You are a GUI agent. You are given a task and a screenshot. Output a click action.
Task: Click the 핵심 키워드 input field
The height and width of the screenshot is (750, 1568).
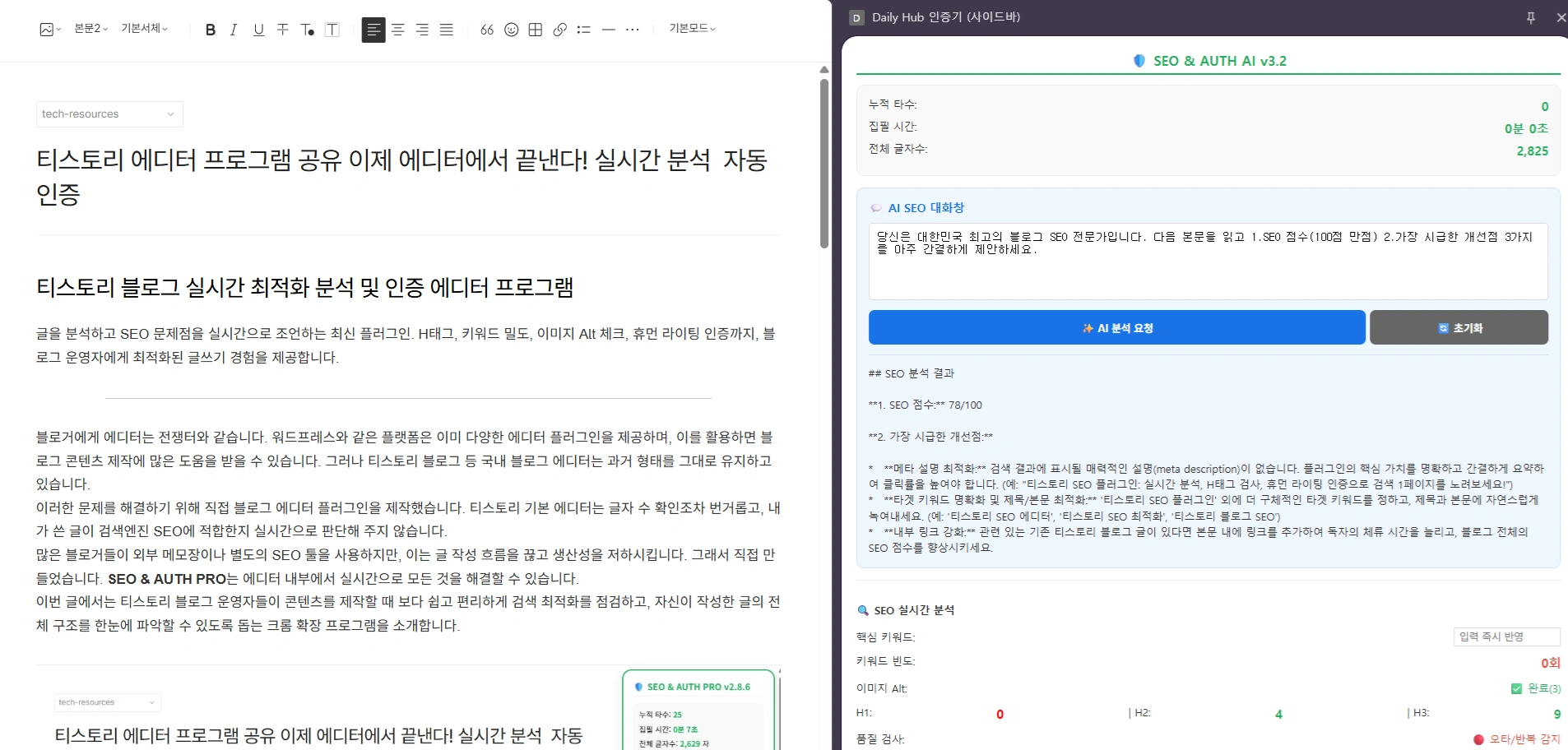pyautogui.click(x=1505, y=637)
